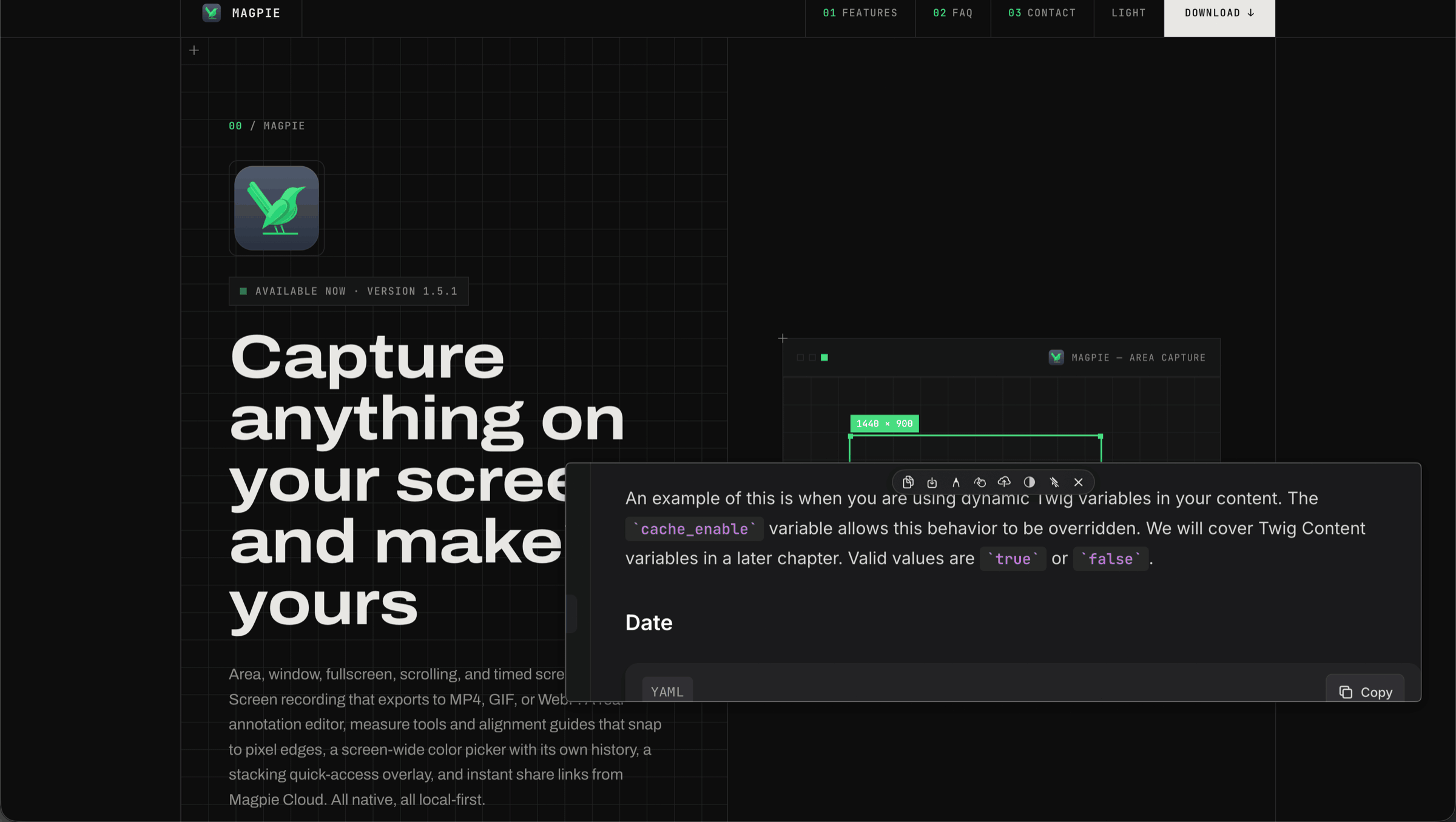Click the Available Now version 1.5.1 badge
This screenshot has height=822, width=1456.
348,291
